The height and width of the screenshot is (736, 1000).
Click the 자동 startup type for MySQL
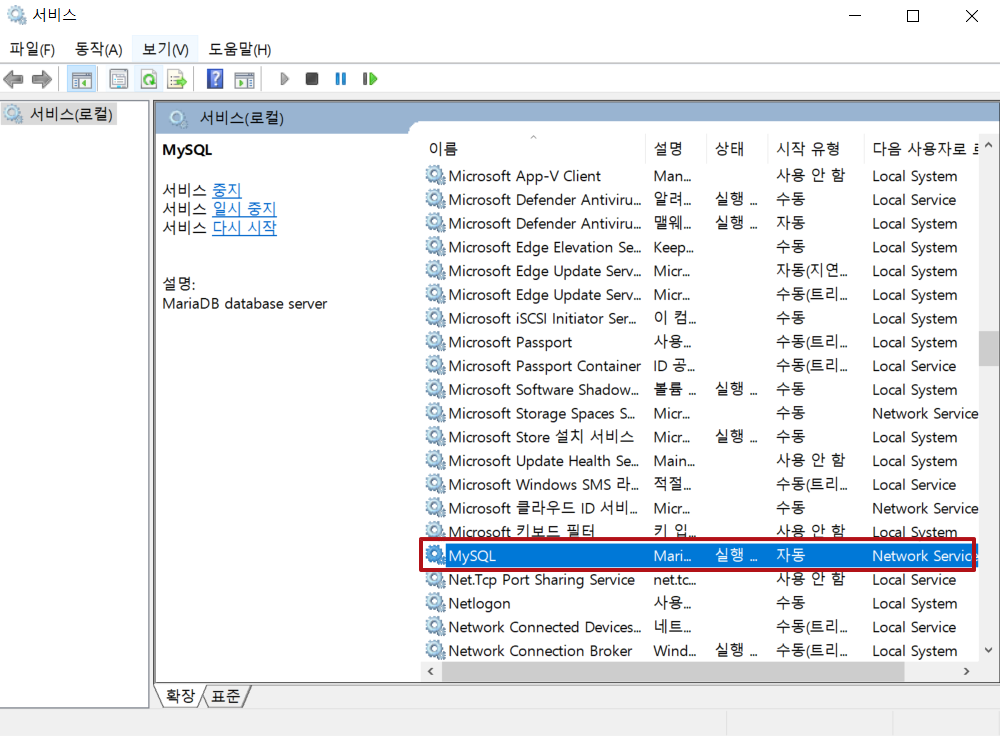pyautogui.click(x=790, y=555)
